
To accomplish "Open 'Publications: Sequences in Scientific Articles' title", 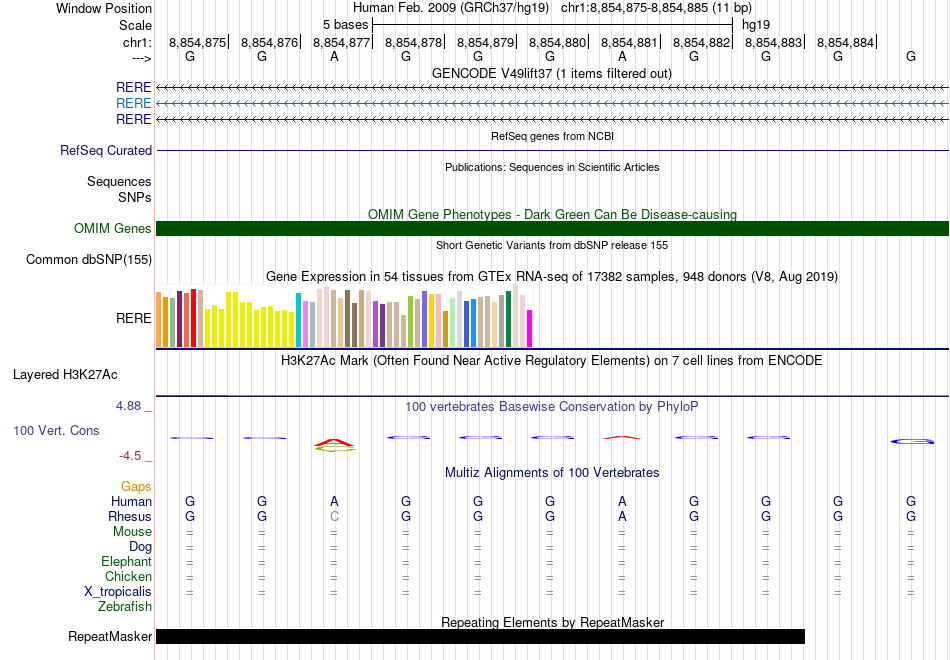I will pyautogui.click(x=552, y=167).
